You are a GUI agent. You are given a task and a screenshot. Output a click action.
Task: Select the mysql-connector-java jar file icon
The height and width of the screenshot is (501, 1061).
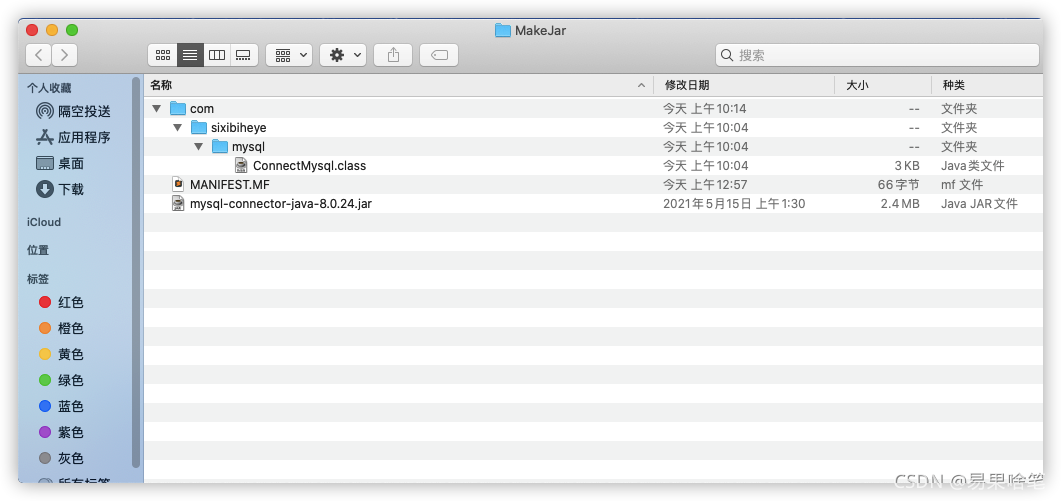178,203
